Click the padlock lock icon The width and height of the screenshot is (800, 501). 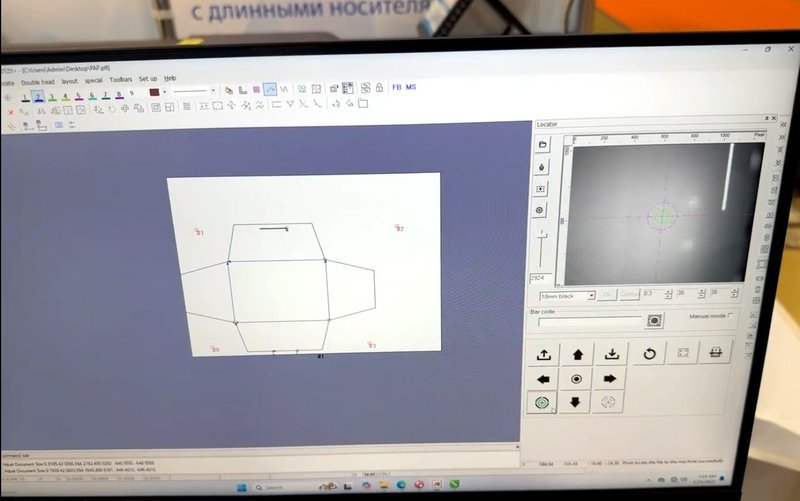click(379, 87)
